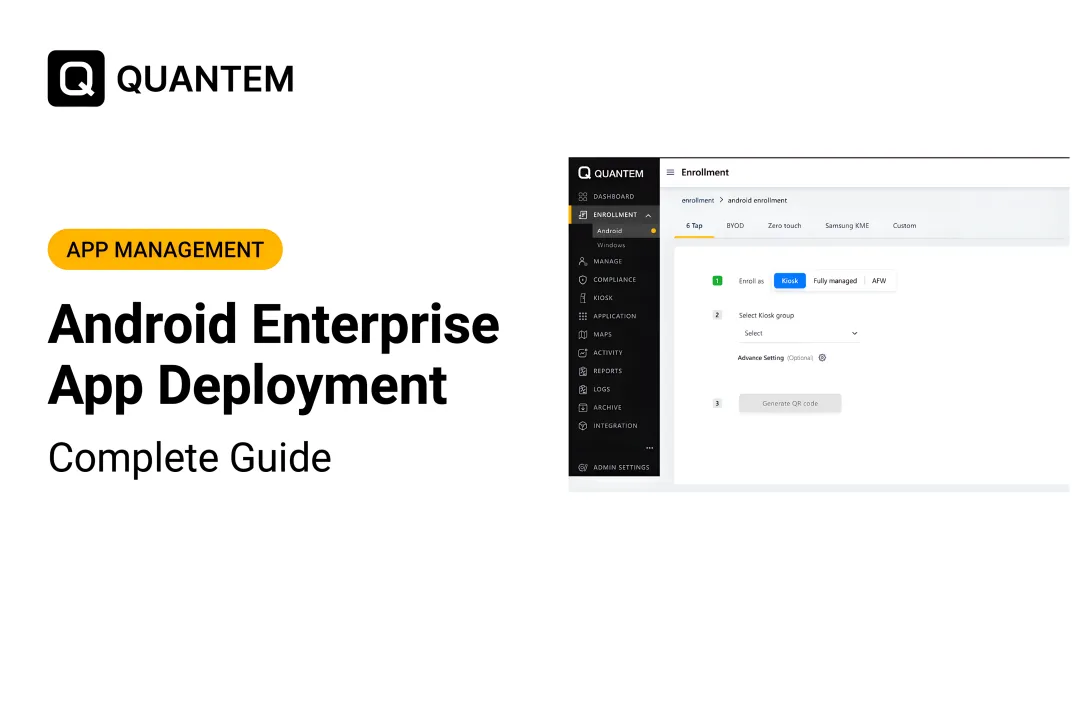Switch to the BYOD tab
Image resolution: width=1080 pixels, height=725 pixels.
coord(735,225)
